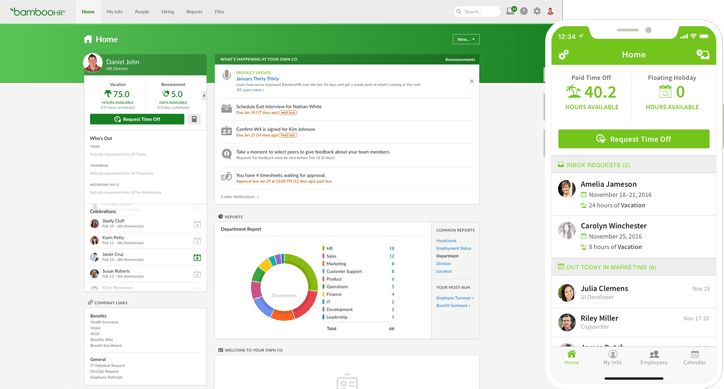Toggle Javier Cruz celebration calendar icon

tap(197, 257)
